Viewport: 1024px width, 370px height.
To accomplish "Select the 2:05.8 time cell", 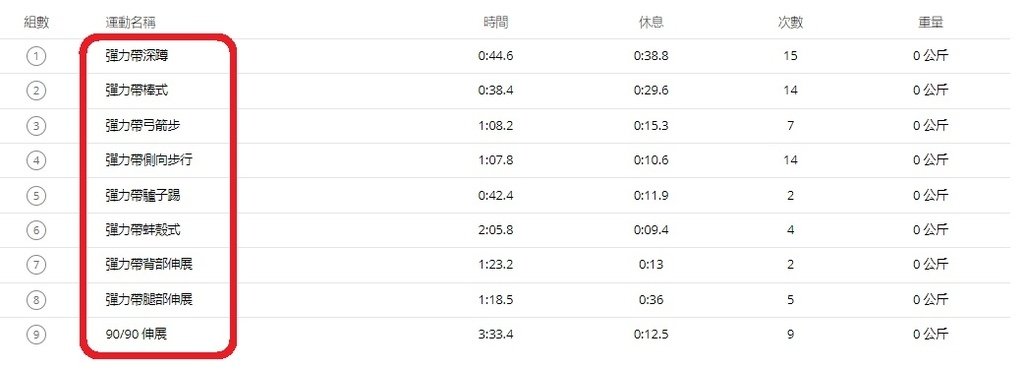I will pos(496,230).
